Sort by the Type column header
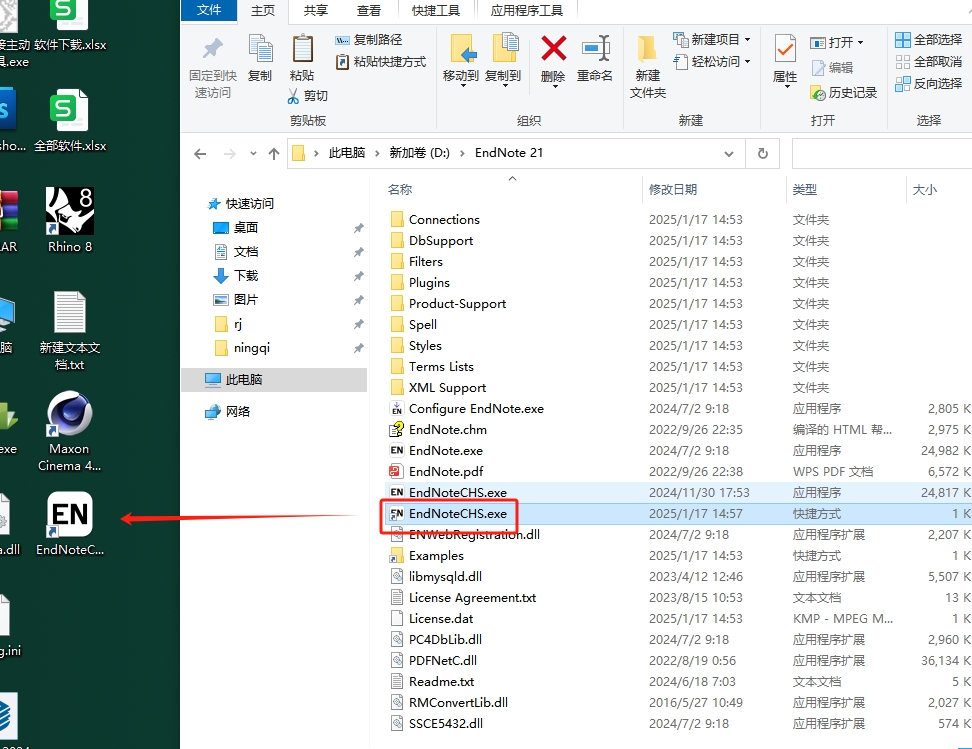This screenshot has width=972, height=749. click(805, 190)
